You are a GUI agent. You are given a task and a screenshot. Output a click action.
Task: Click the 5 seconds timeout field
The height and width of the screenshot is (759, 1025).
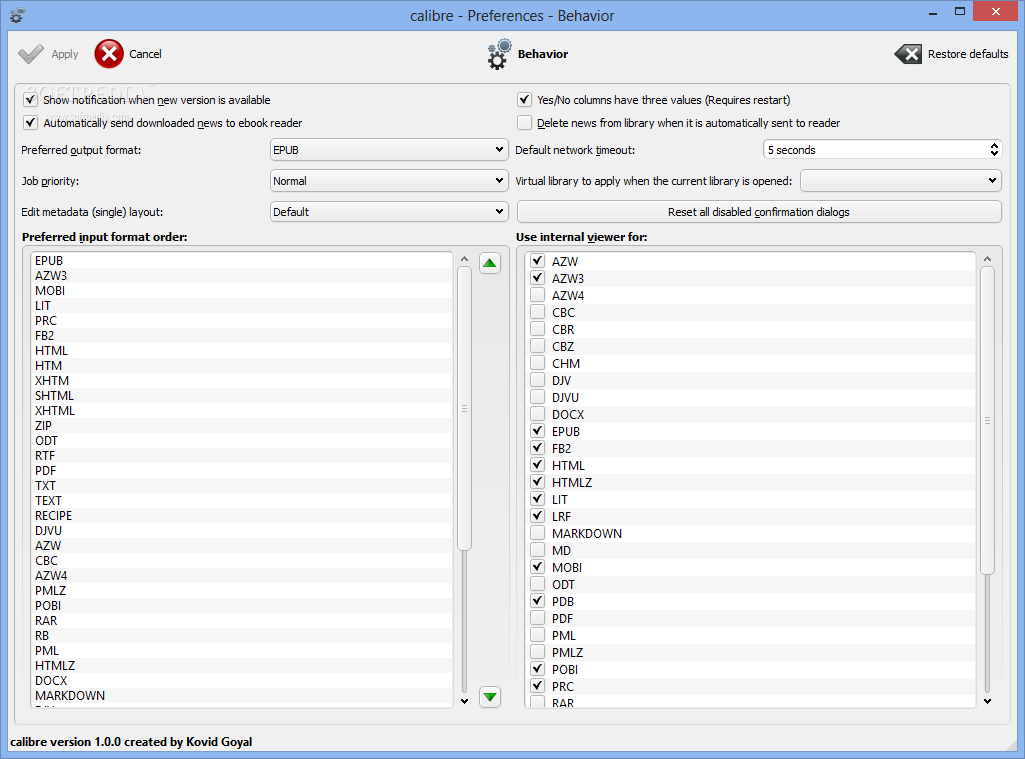(x=875, y=150)
